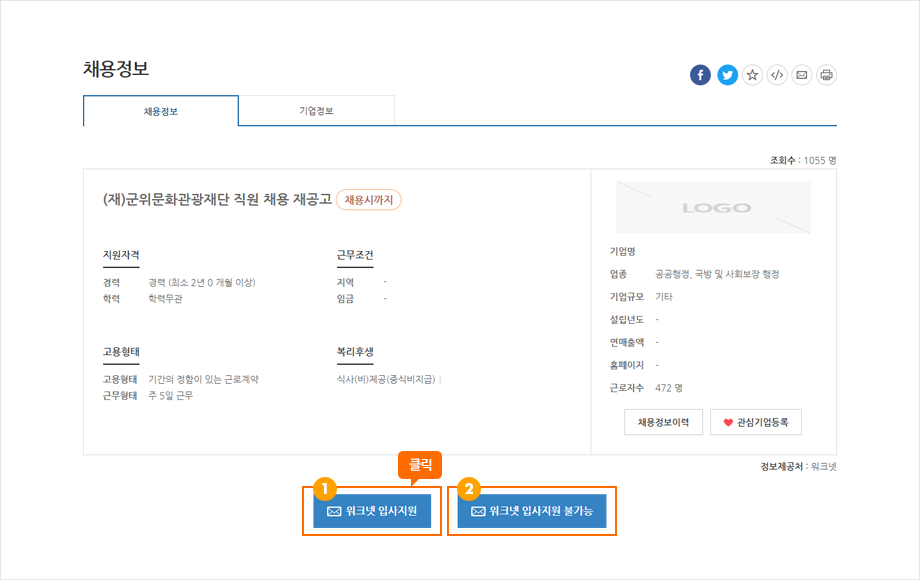Click the 채용시까지 status badge
This screenshot has width=920, height=580.
coord(368,200)
